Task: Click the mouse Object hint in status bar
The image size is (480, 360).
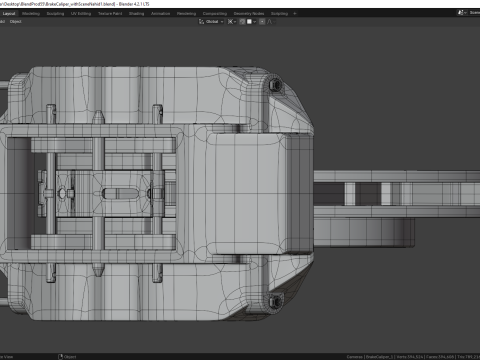Action: pyautogui.click(x=67, y=357)
